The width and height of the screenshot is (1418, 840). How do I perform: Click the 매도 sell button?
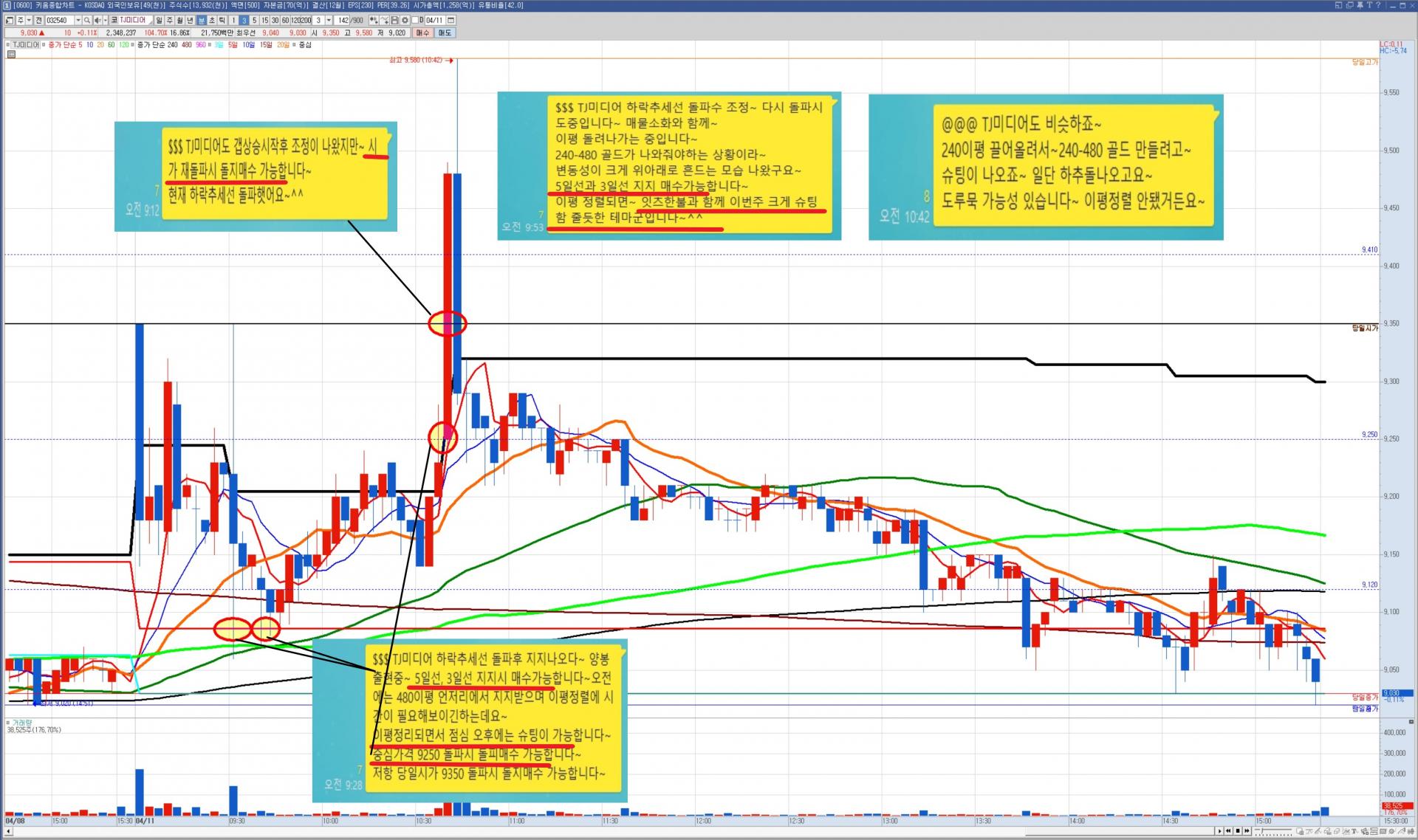[445, 32]
